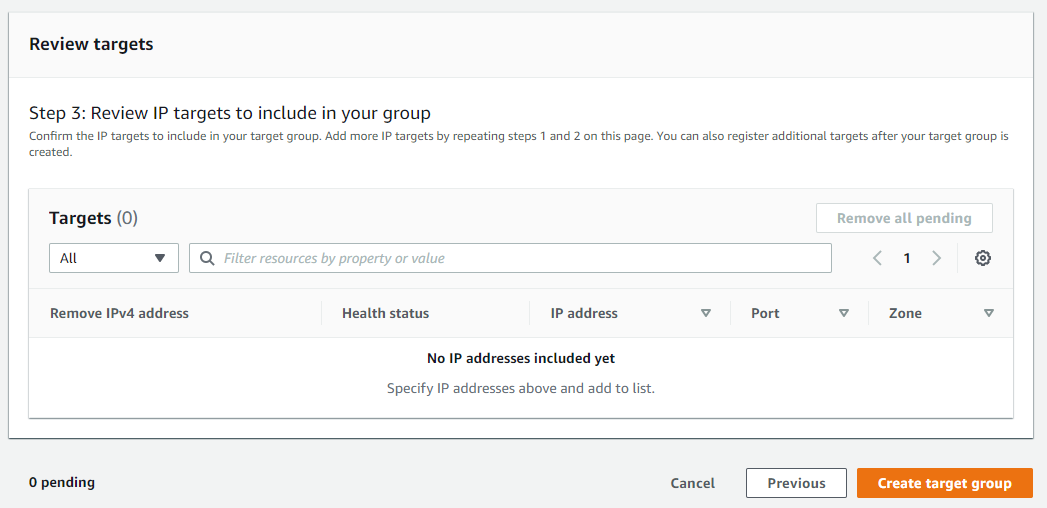Go back with the Previous button
This screenshot has width=1047, height=508.
[796, 483]
